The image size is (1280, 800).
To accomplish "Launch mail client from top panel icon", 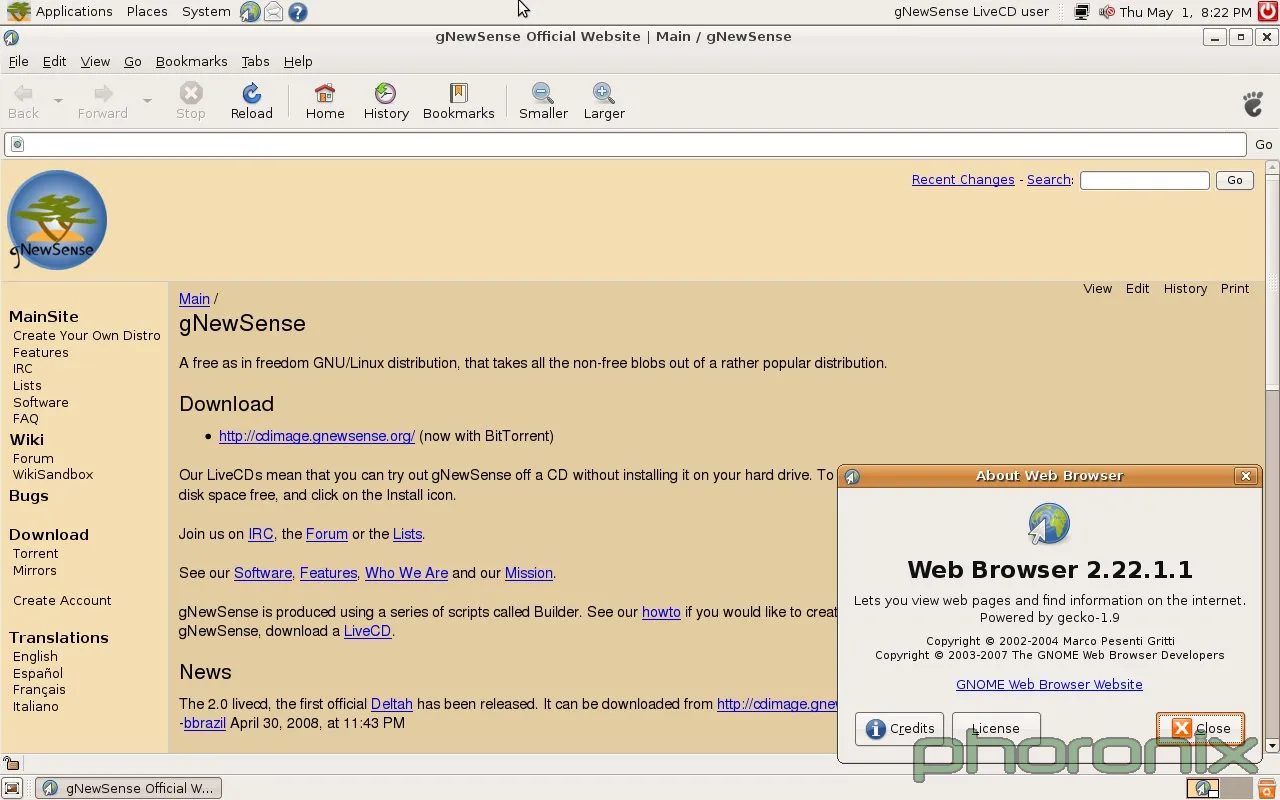I will click(x=273, y=12).
